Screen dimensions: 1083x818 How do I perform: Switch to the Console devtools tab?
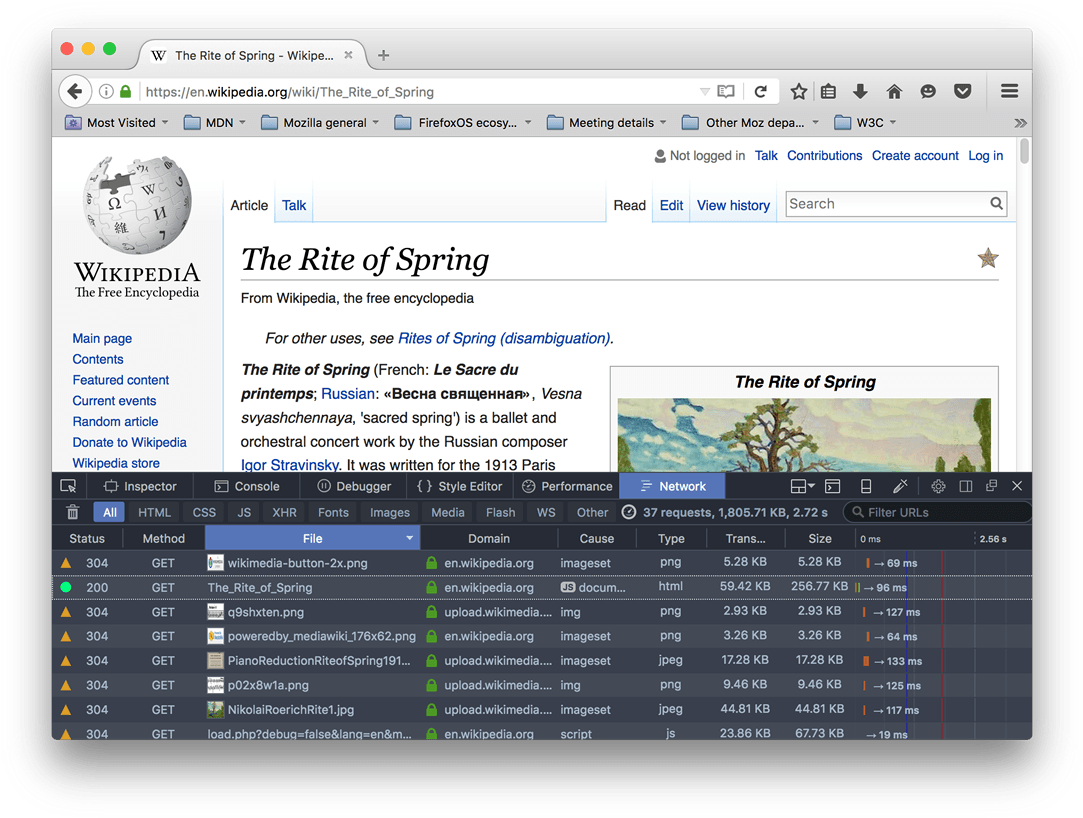[x=246, y=486]
